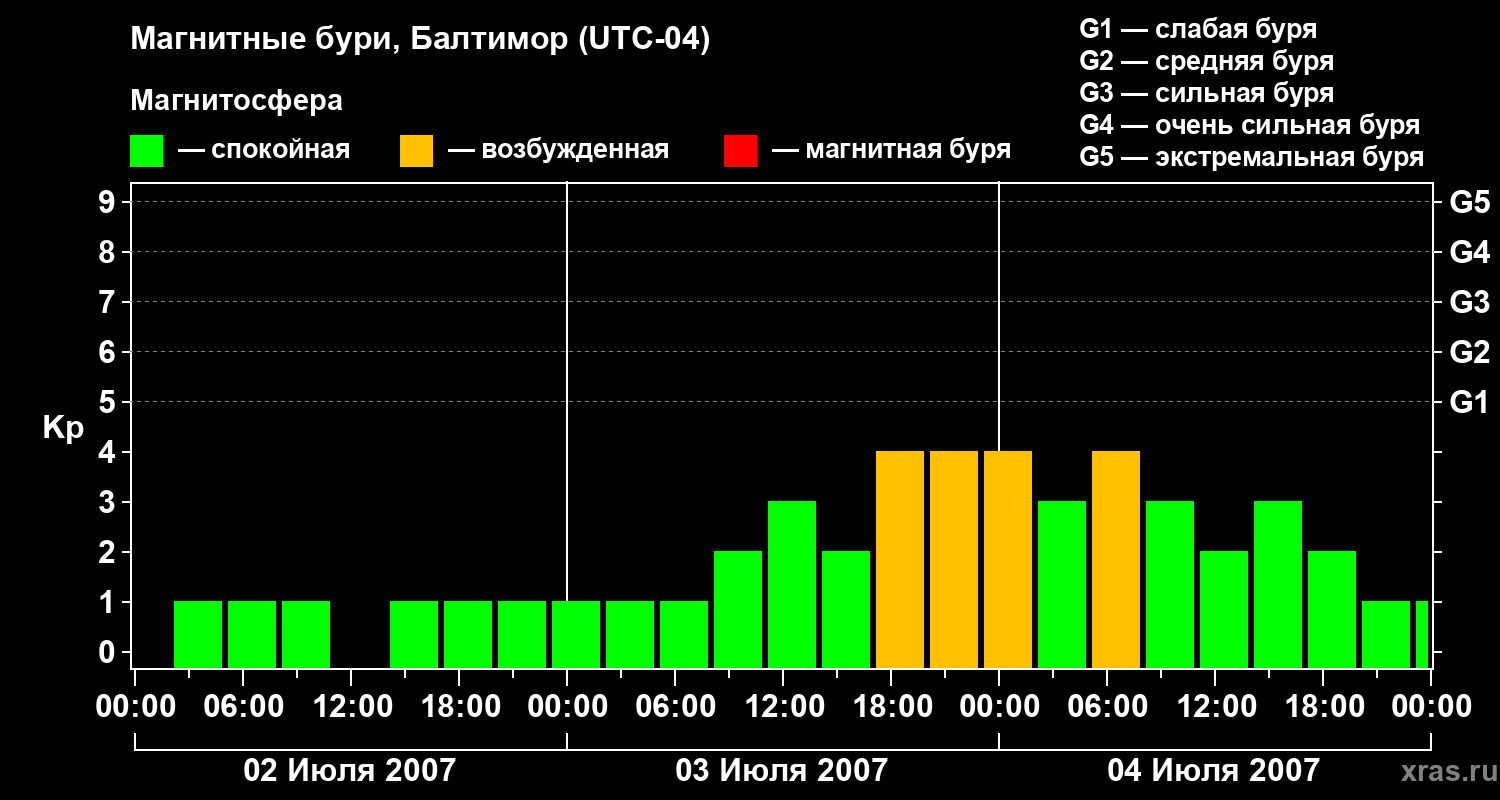The height and width of the screenshot is (800, 1500).
Task: Click the '— возбужденная' legend label
Action: click(x=558, y=150)
